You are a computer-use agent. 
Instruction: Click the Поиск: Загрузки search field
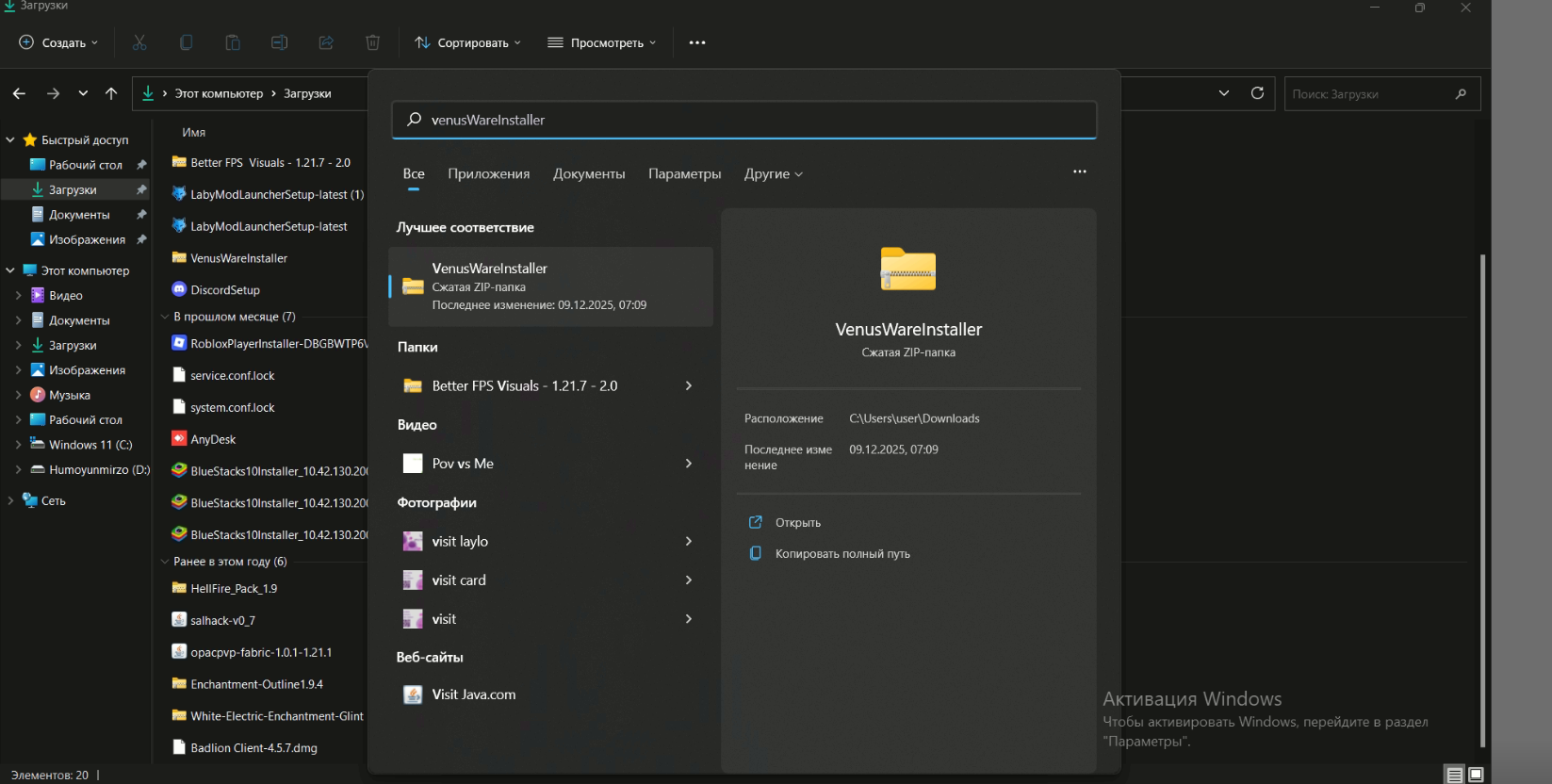click(x=1371, y=94)
